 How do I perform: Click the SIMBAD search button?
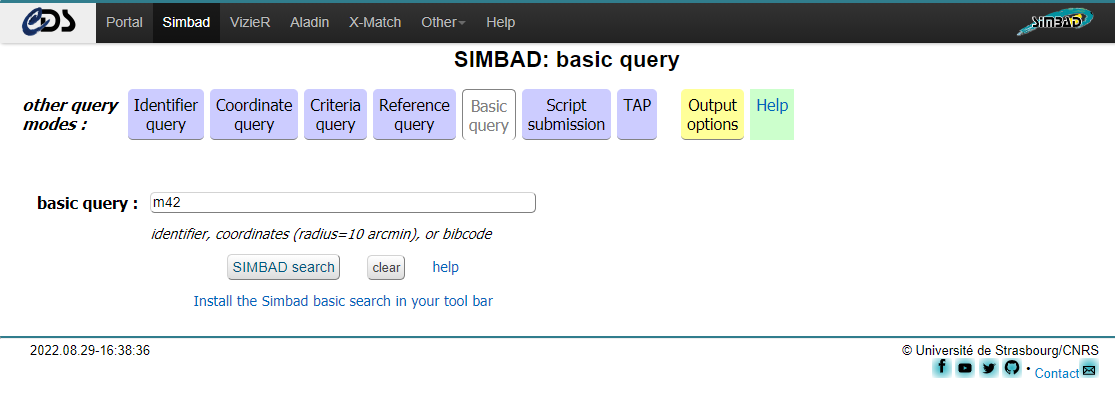[x=284, y=267]
